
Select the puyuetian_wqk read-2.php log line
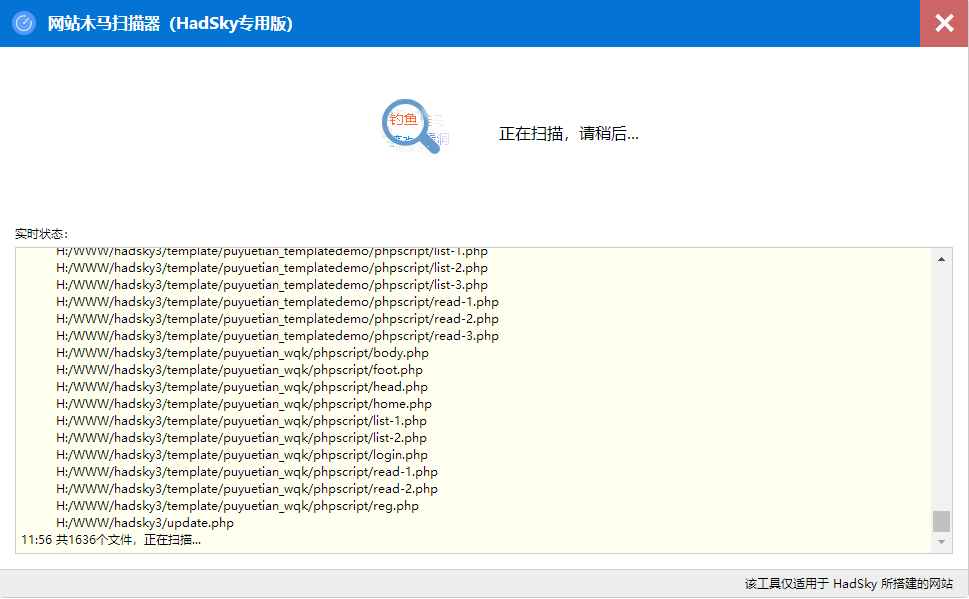click(x=247, y=489)
